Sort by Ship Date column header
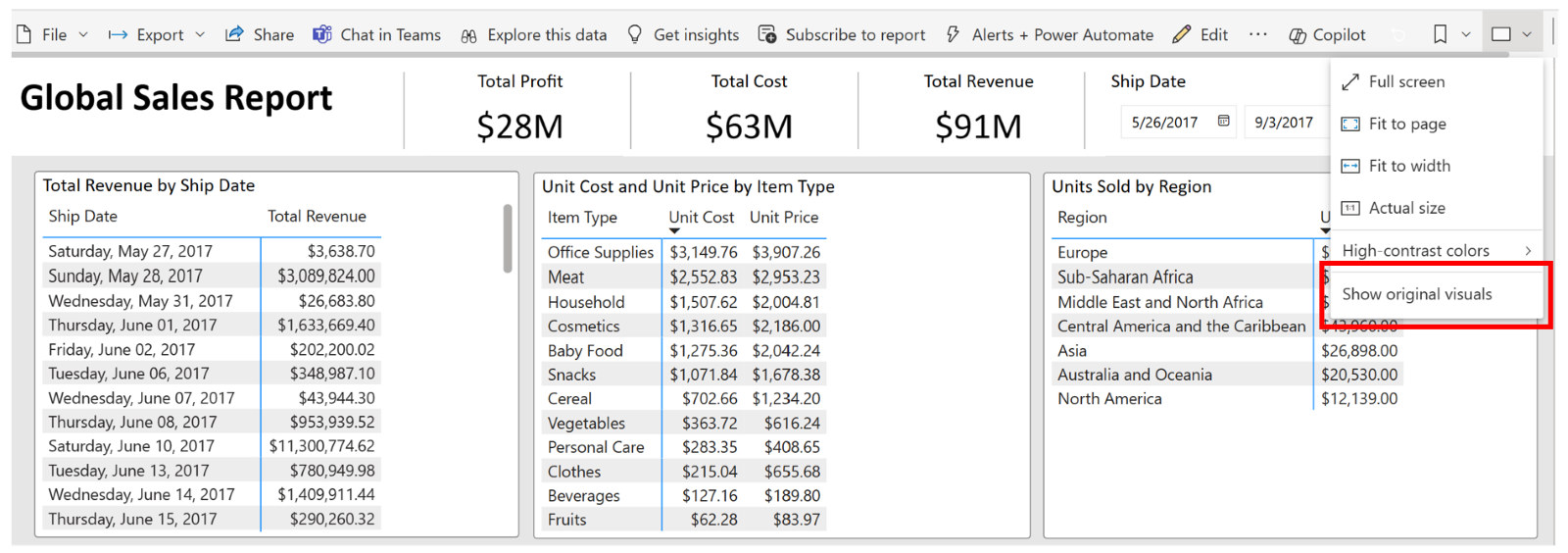This screenshot has width=1568, height=553. 82,216
